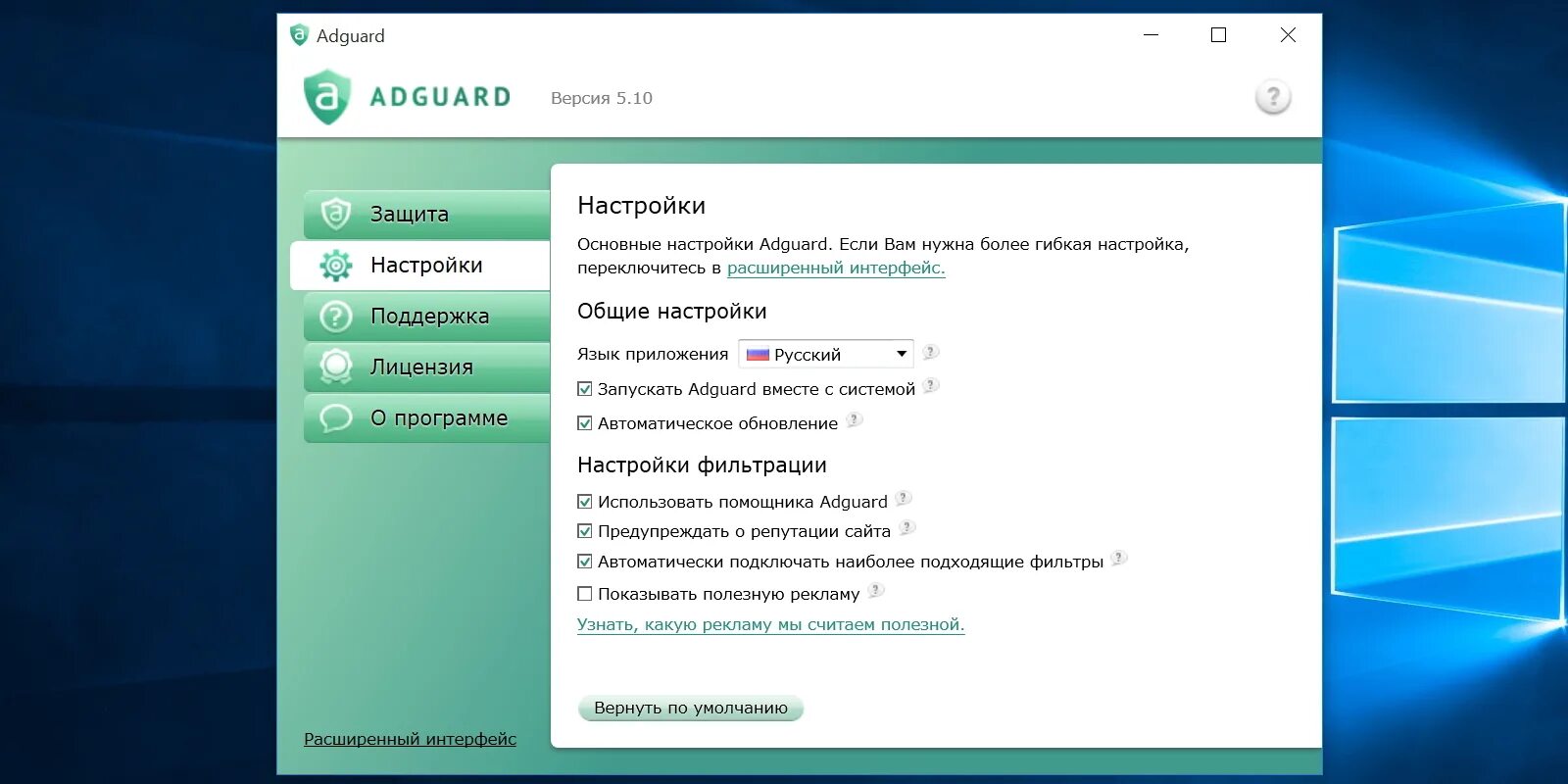Show hint for Показывать полезную рекламу
Screen dimensions: 1568x784
876,590
